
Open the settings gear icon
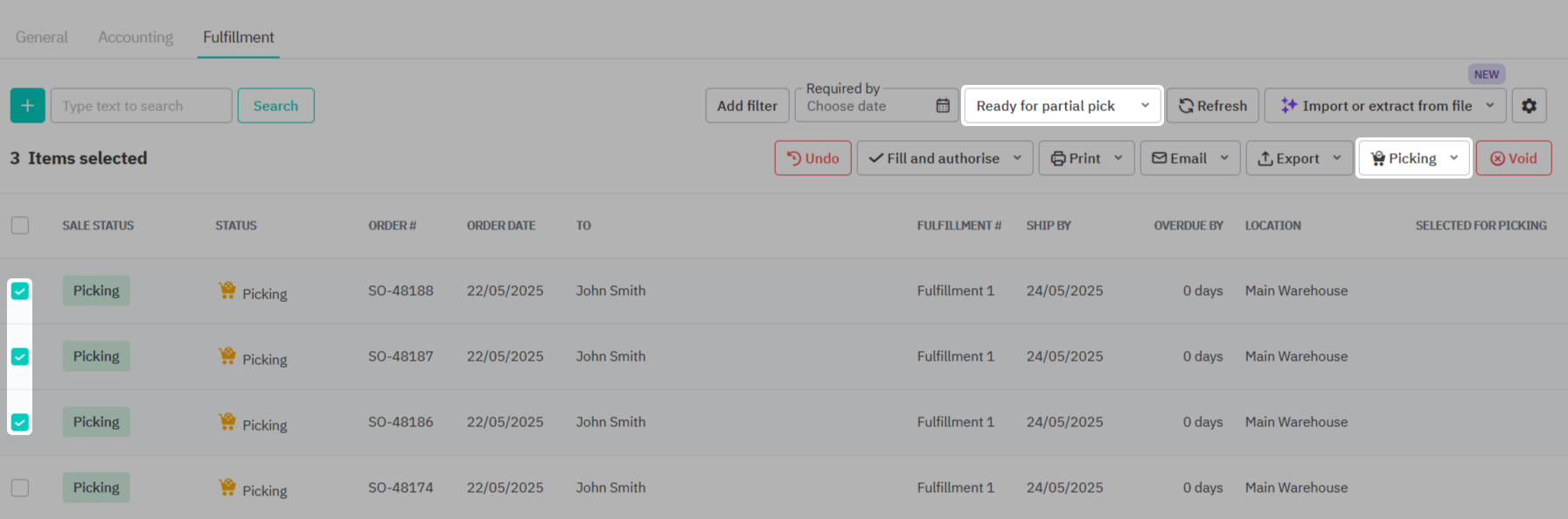click(x=1529, y=106)
